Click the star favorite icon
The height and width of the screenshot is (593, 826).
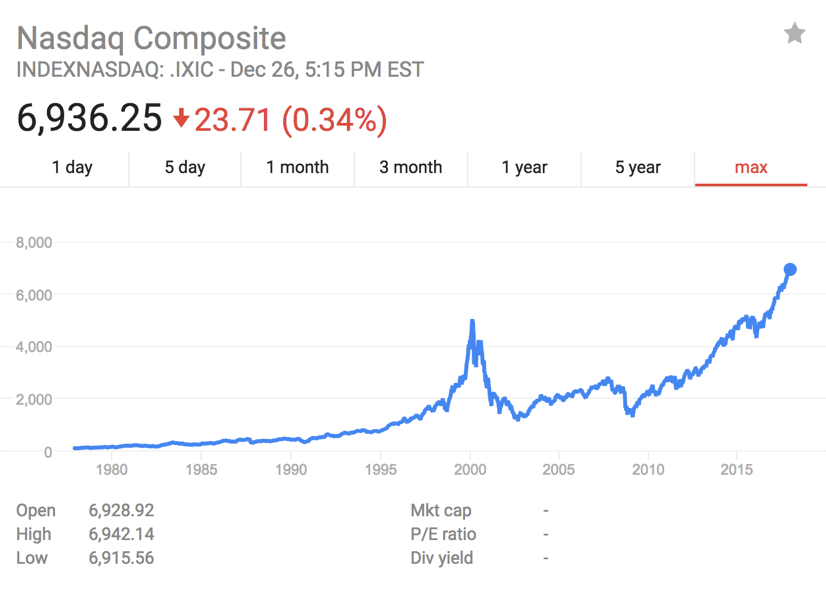click(794, 34)
